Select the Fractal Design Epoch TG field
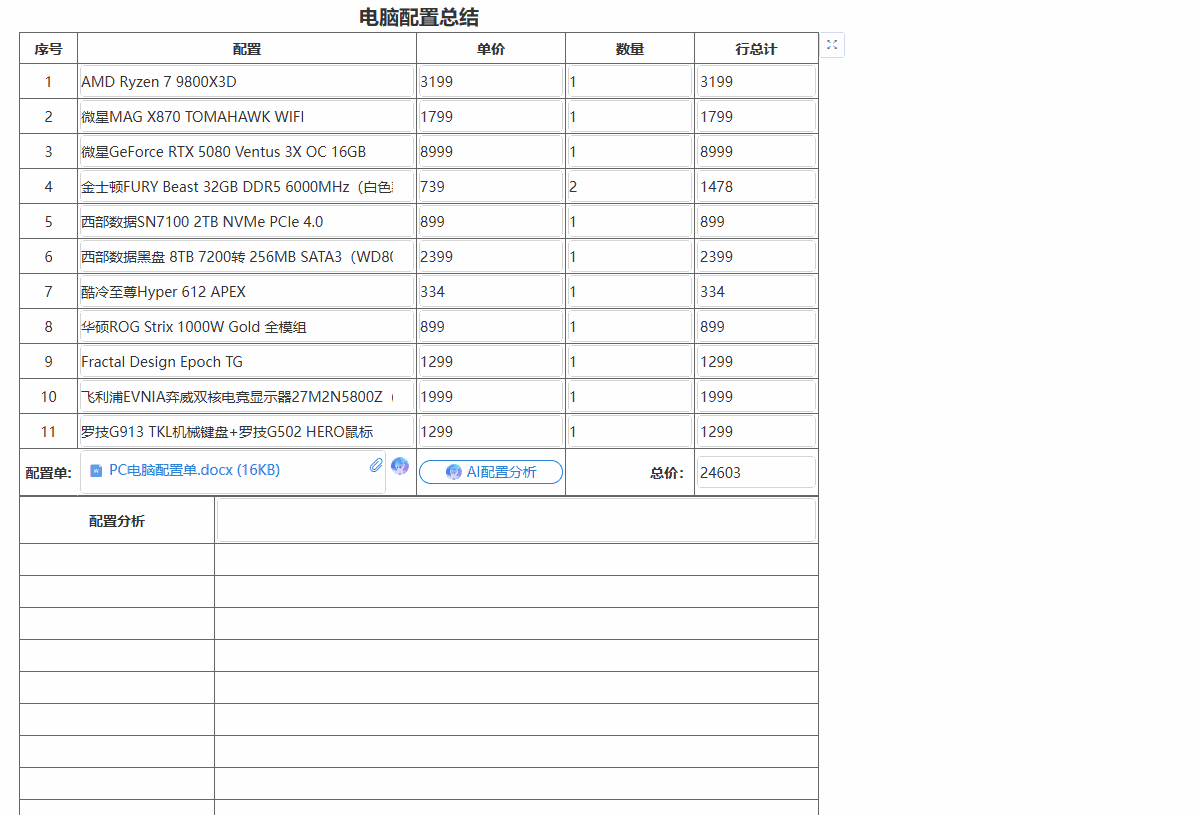1199x815 pixels. pos(246,362)
